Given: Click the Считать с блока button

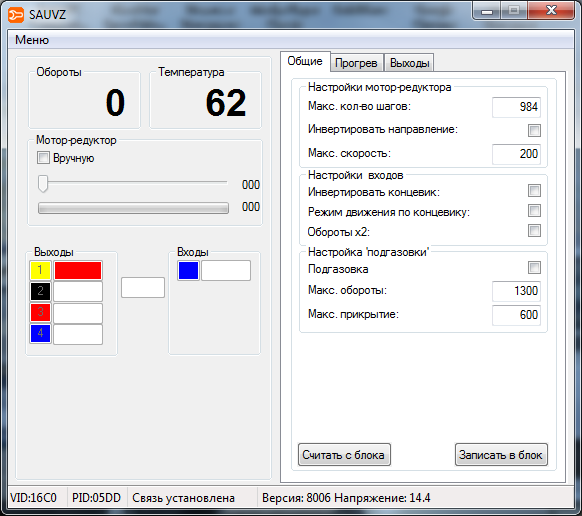Looking at the screenshot, I should coord(344,455).
